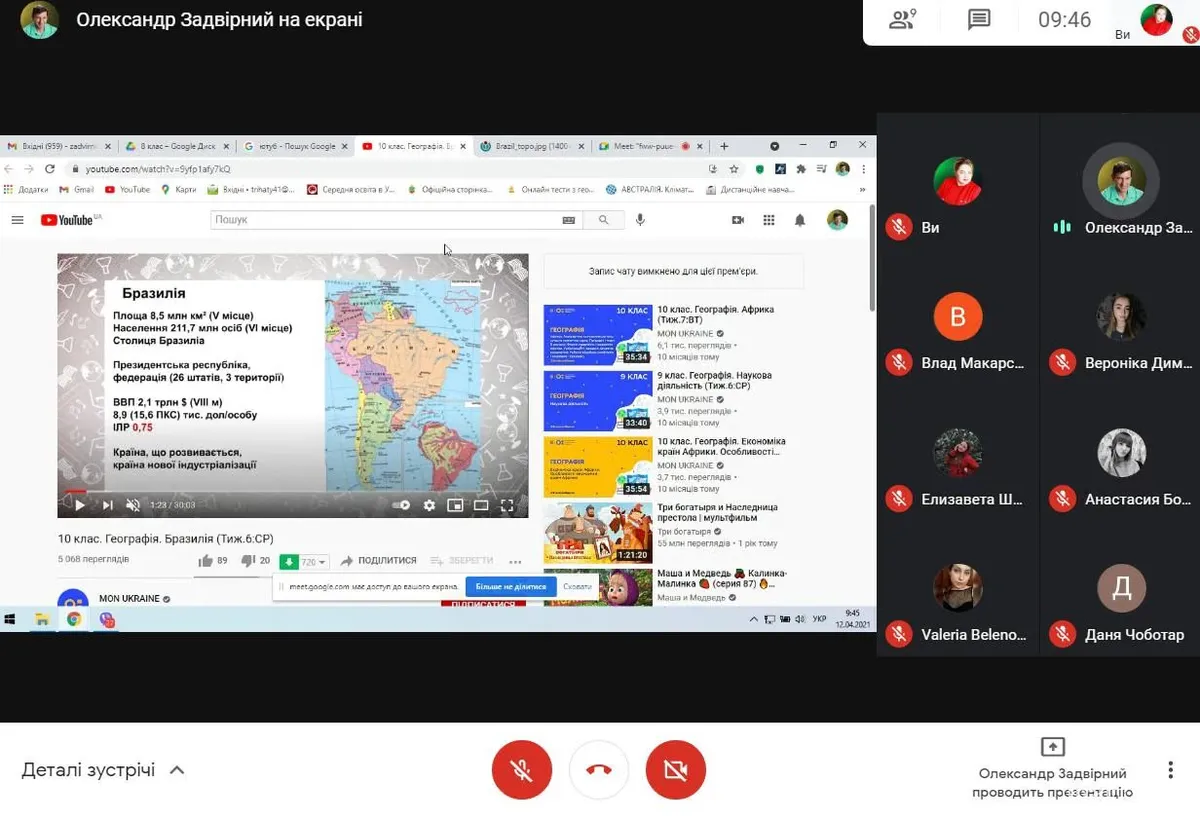1200x816 pixels.
Task: Click the presentation screen icon above the presenter's name
Action: [1052, 747]
